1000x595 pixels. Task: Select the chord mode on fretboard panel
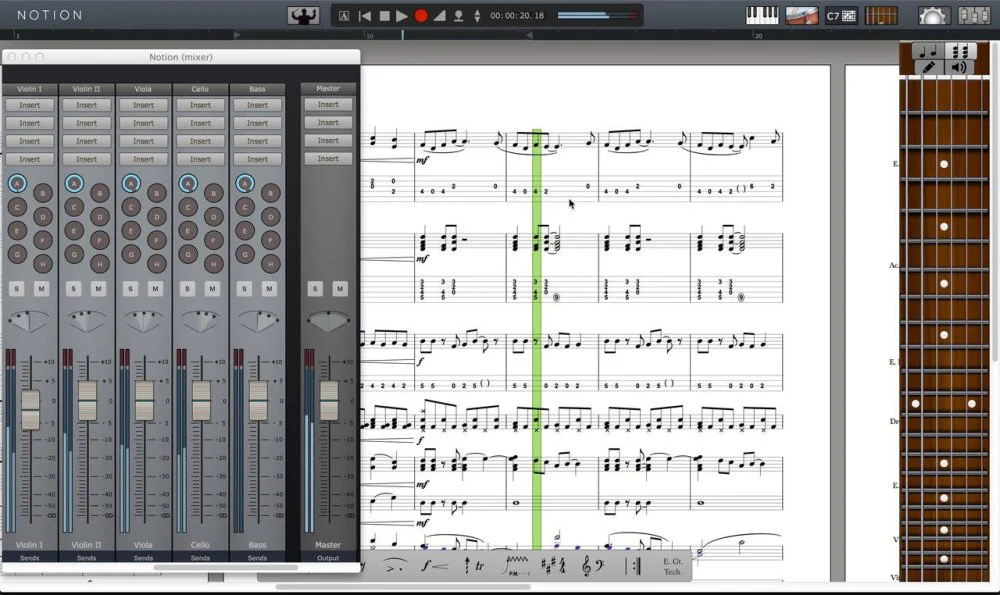960,51
